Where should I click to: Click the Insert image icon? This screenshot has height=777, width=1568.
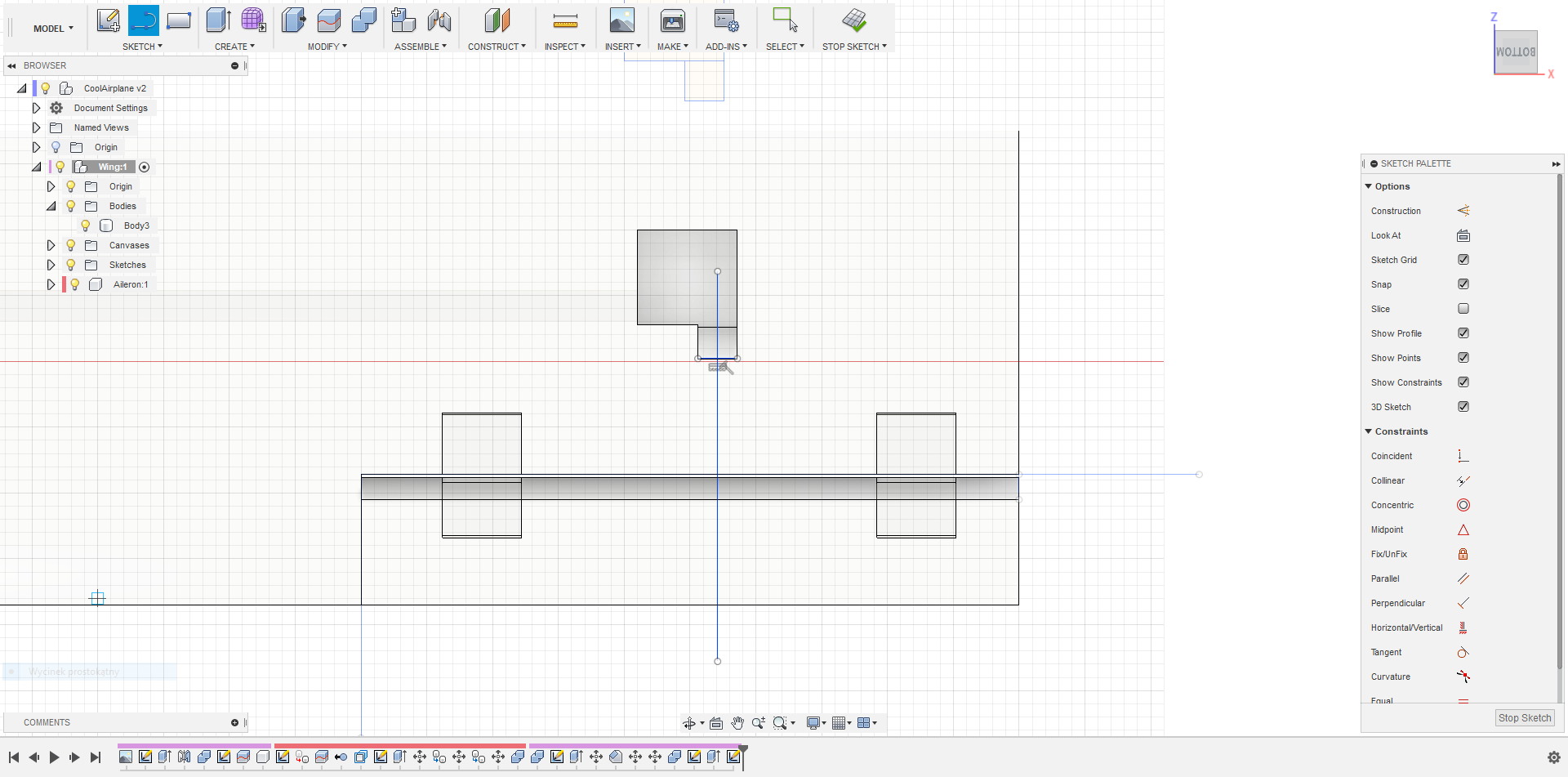click(622, 20)
